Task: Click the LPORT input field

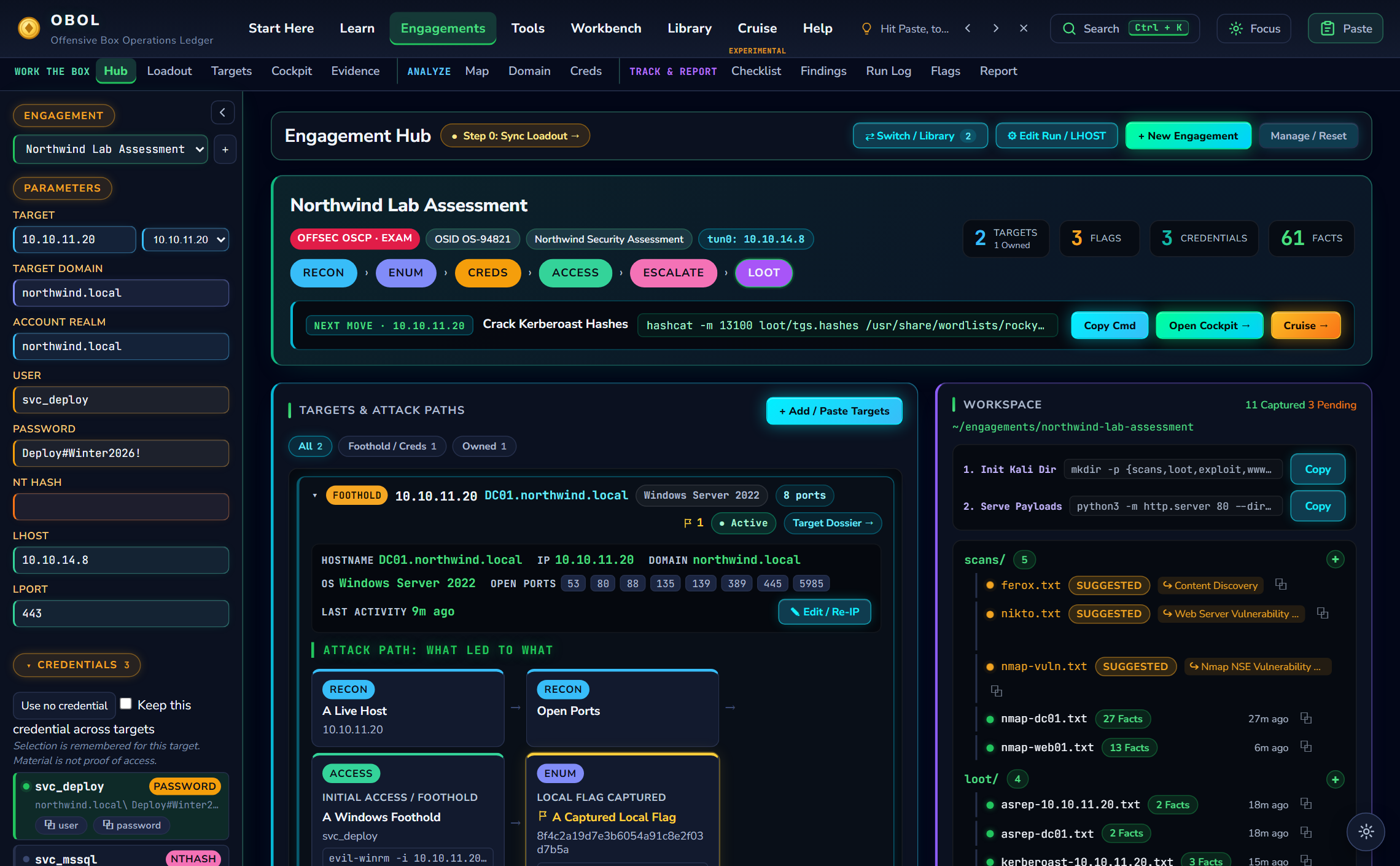Action: [121, 614]
